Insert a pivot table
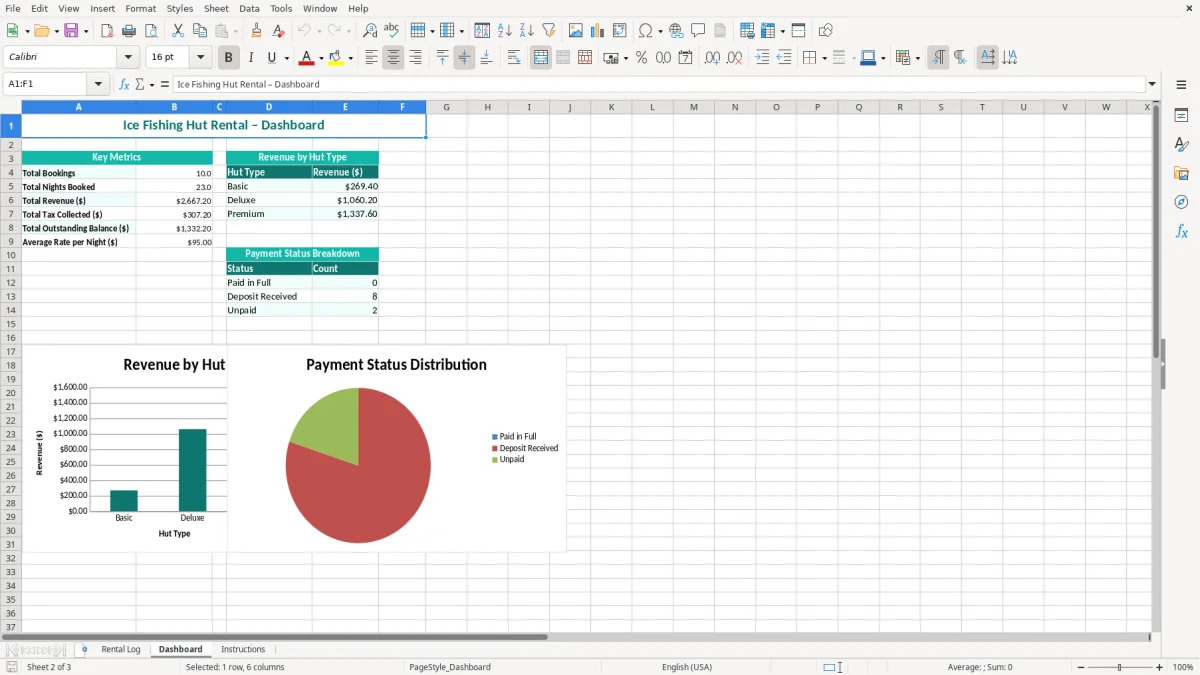This screenshot has width=1200, height=675. point(620,31)
